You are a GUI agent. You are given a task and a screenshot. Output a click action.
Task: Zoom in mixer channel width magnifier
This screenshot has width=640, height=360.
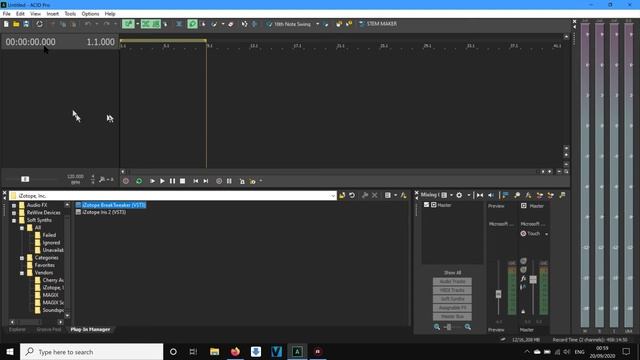point(468,327)
